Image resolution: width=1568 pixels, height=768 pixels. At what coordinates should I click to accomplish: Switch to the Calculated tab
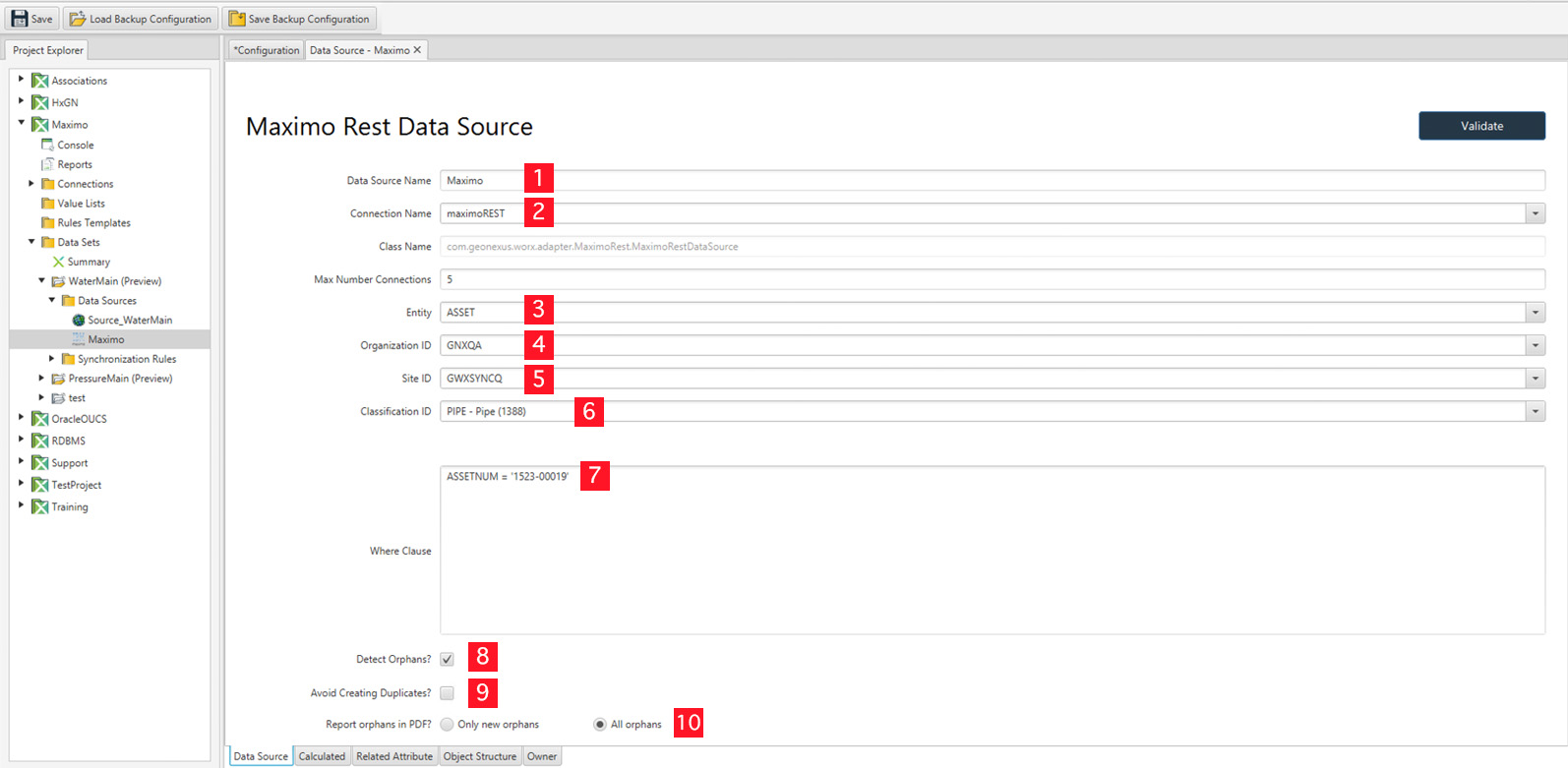pos(322,756)
